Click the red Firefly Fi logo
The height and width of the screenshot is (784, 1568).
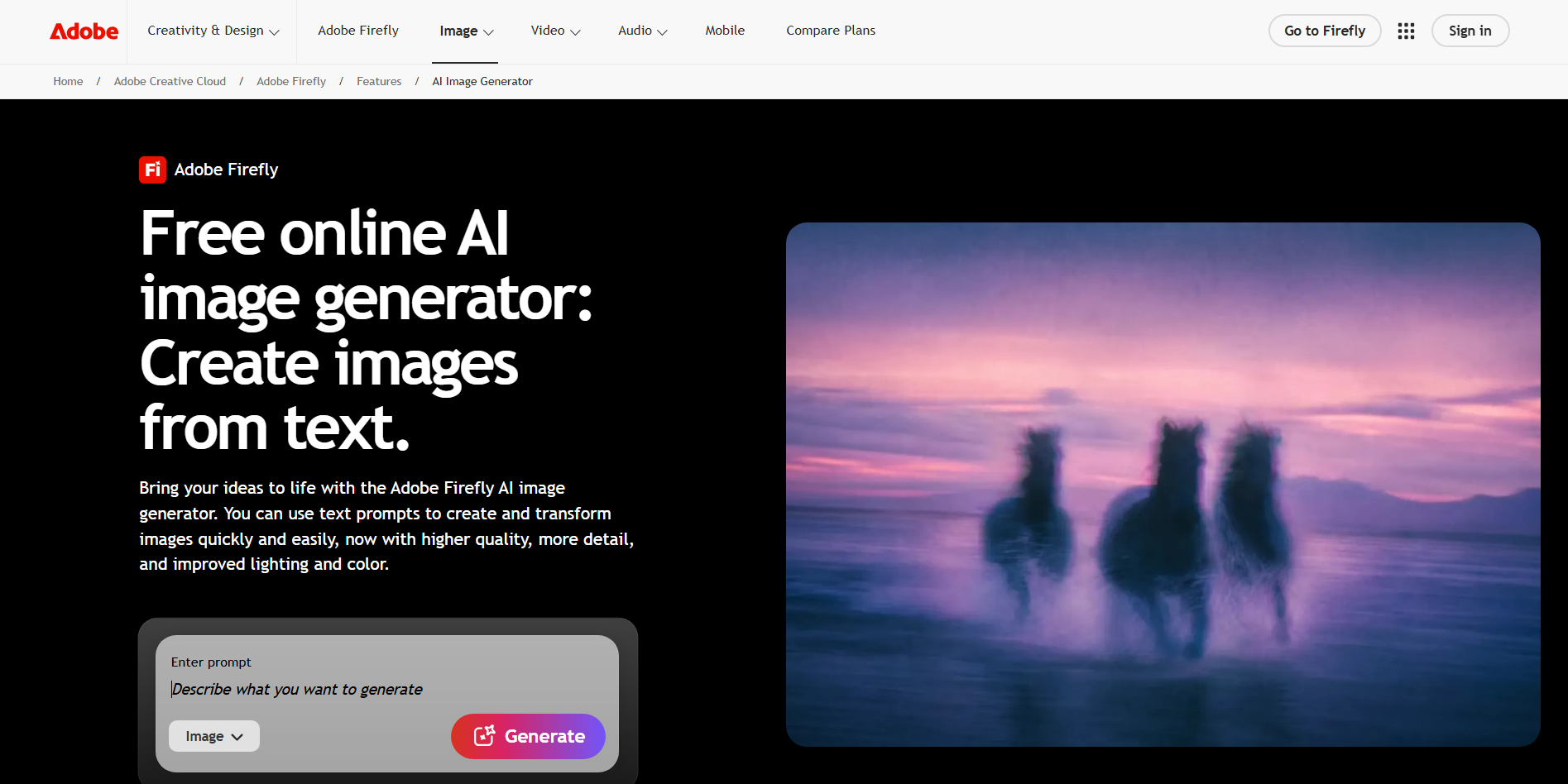tap(152, 170)
